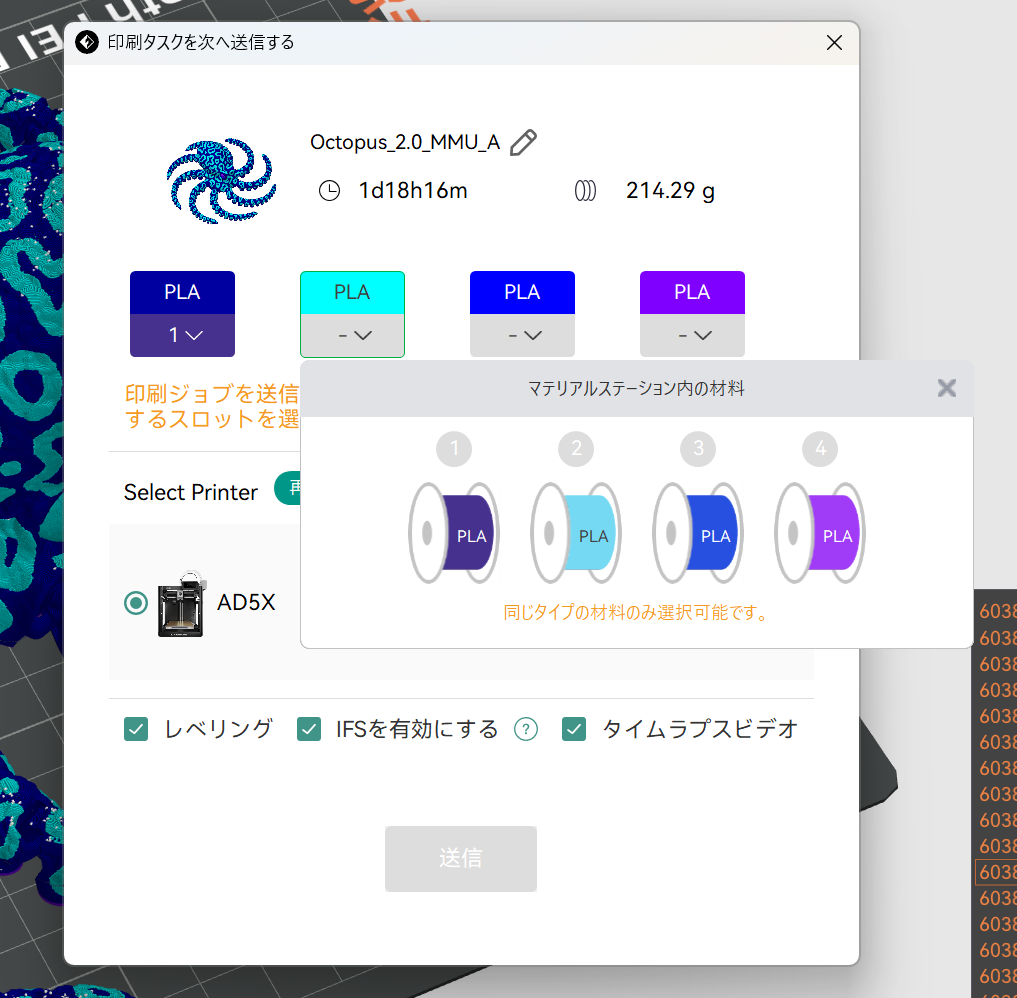Expand slot dropdown under cyan PLA

pyautogui.click(x=352, y=336)
